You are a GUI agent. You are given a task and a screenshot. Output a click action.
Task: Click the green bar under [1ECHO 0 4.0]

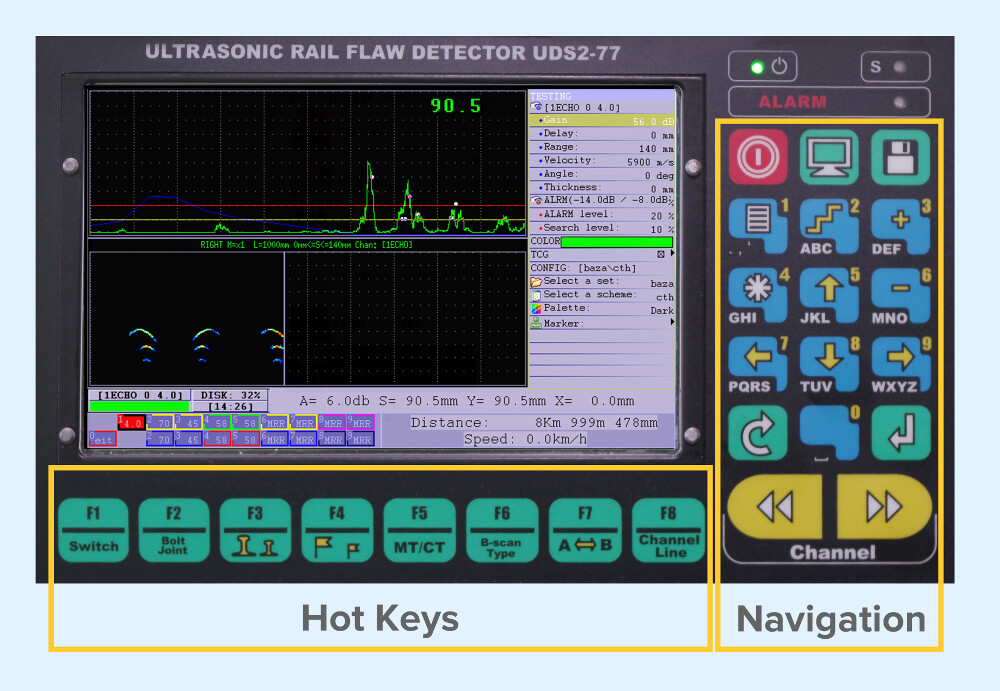tap(139, 406)
